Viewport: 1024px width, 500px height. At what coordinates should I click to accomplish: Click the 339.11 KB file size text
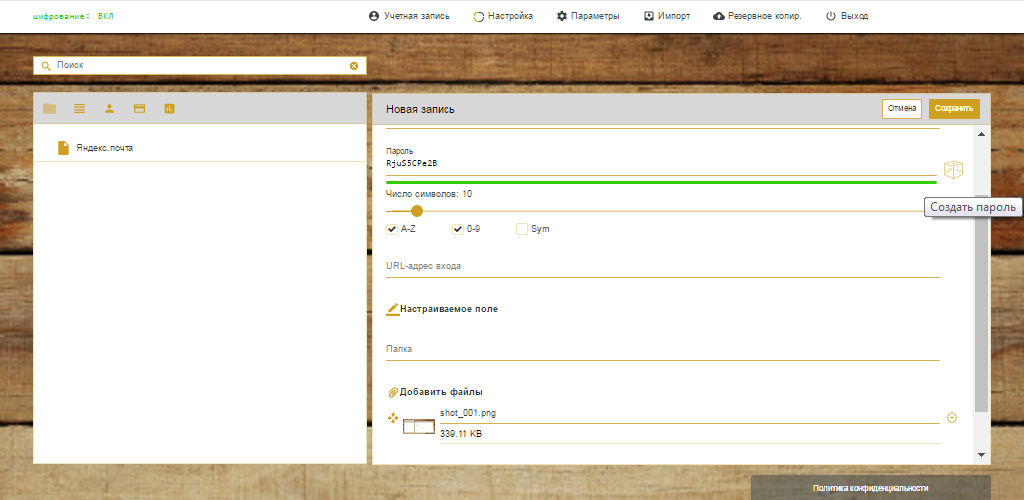461,434
